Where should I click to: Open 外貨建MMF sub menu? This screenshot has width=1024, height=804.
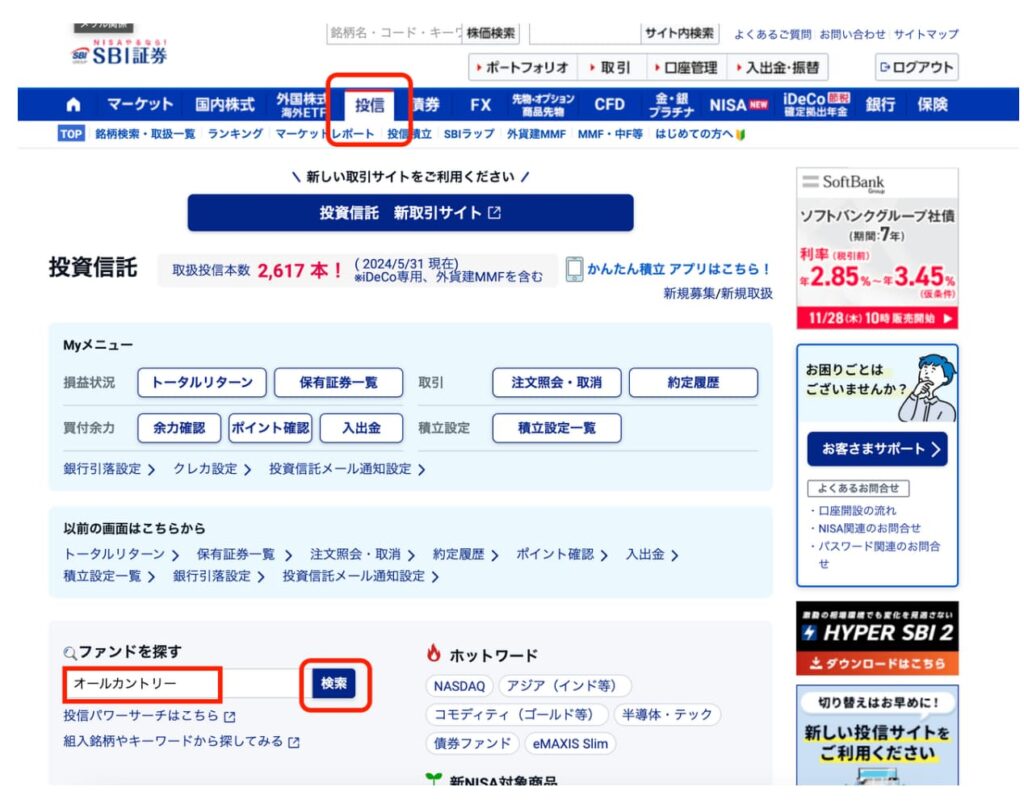point(536,134)
